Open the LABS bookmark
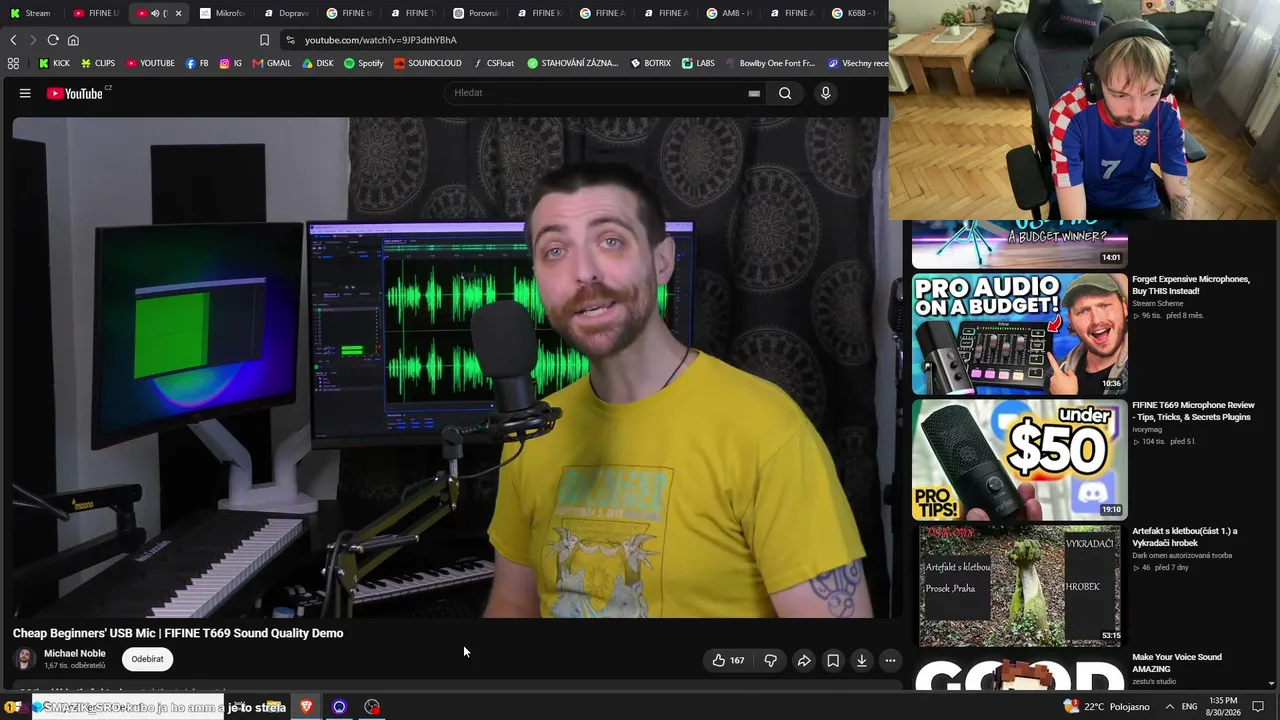1280x720 pixels. pos(698,63)
